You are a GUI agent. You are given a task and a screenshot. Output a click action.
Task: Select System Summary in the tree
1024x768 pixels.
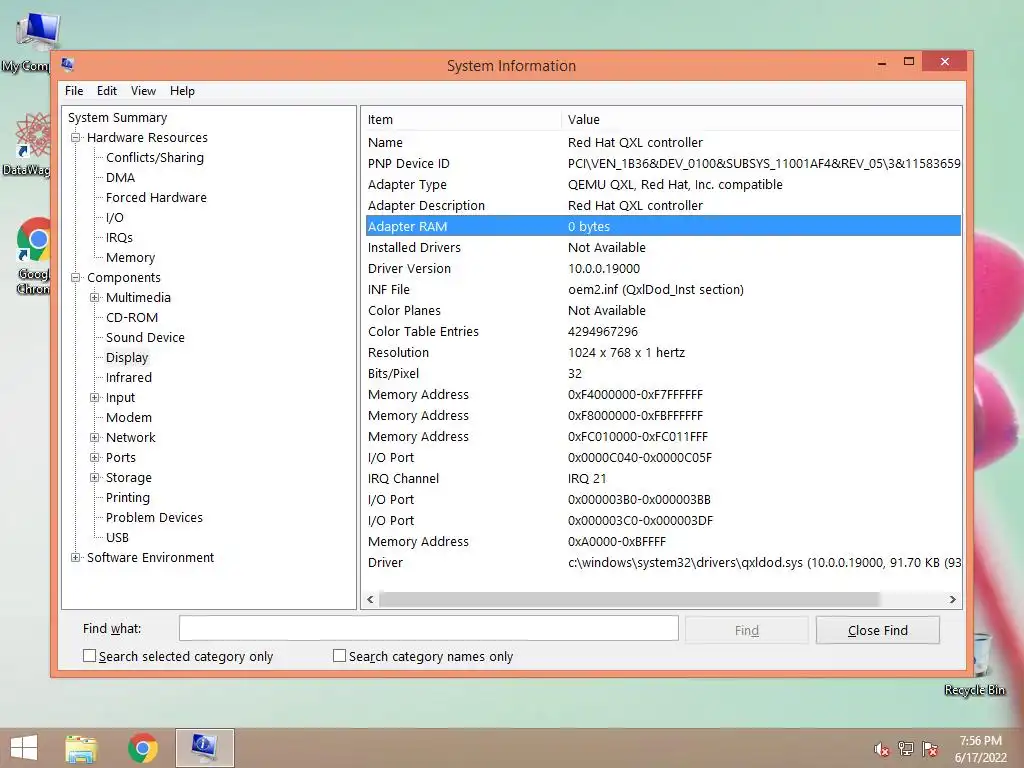pyautogui.click(x=118, y=118)
